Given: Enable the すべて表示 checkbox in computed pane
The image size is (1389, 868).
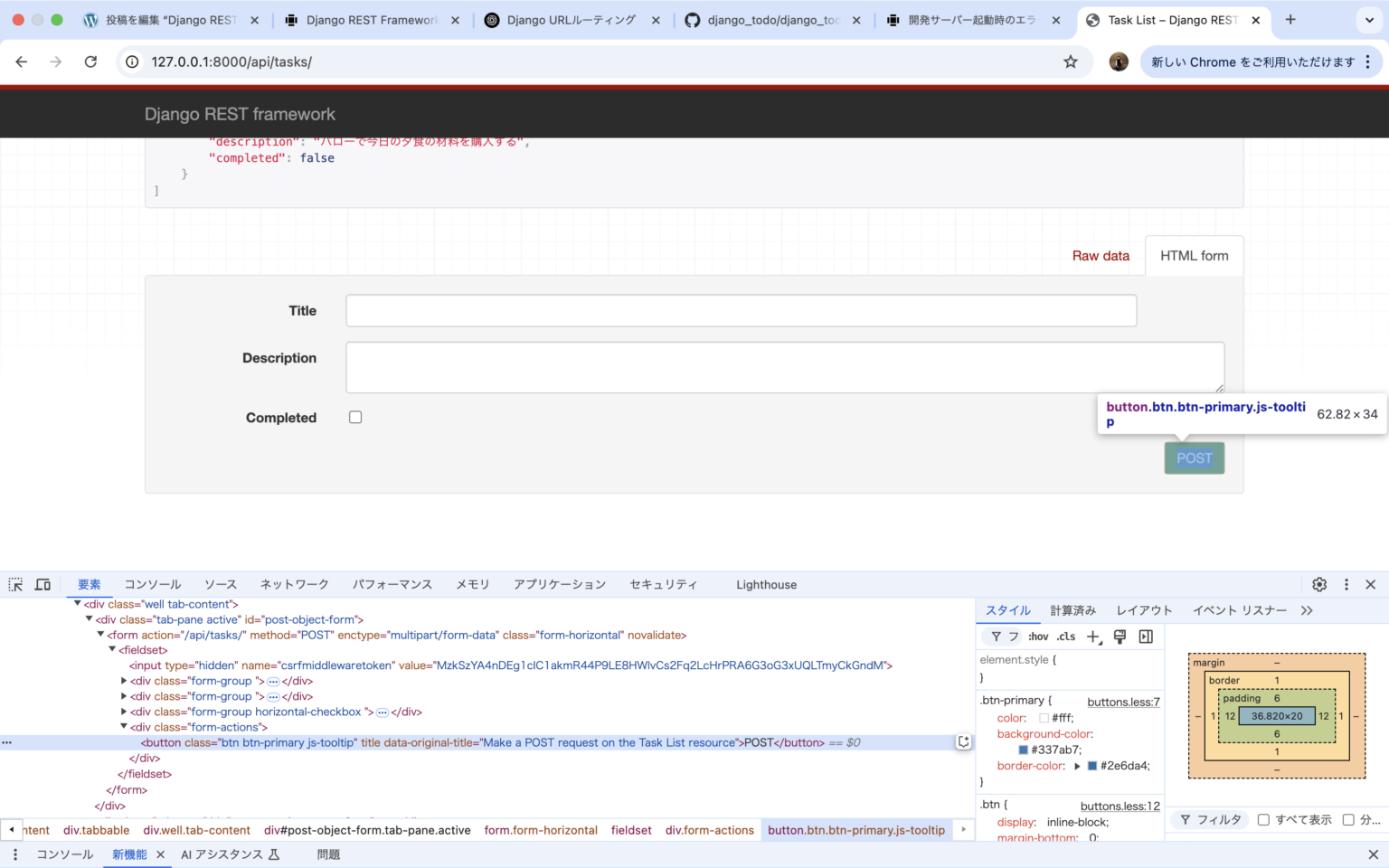Looking at the screenshot, I should 1263,819.
